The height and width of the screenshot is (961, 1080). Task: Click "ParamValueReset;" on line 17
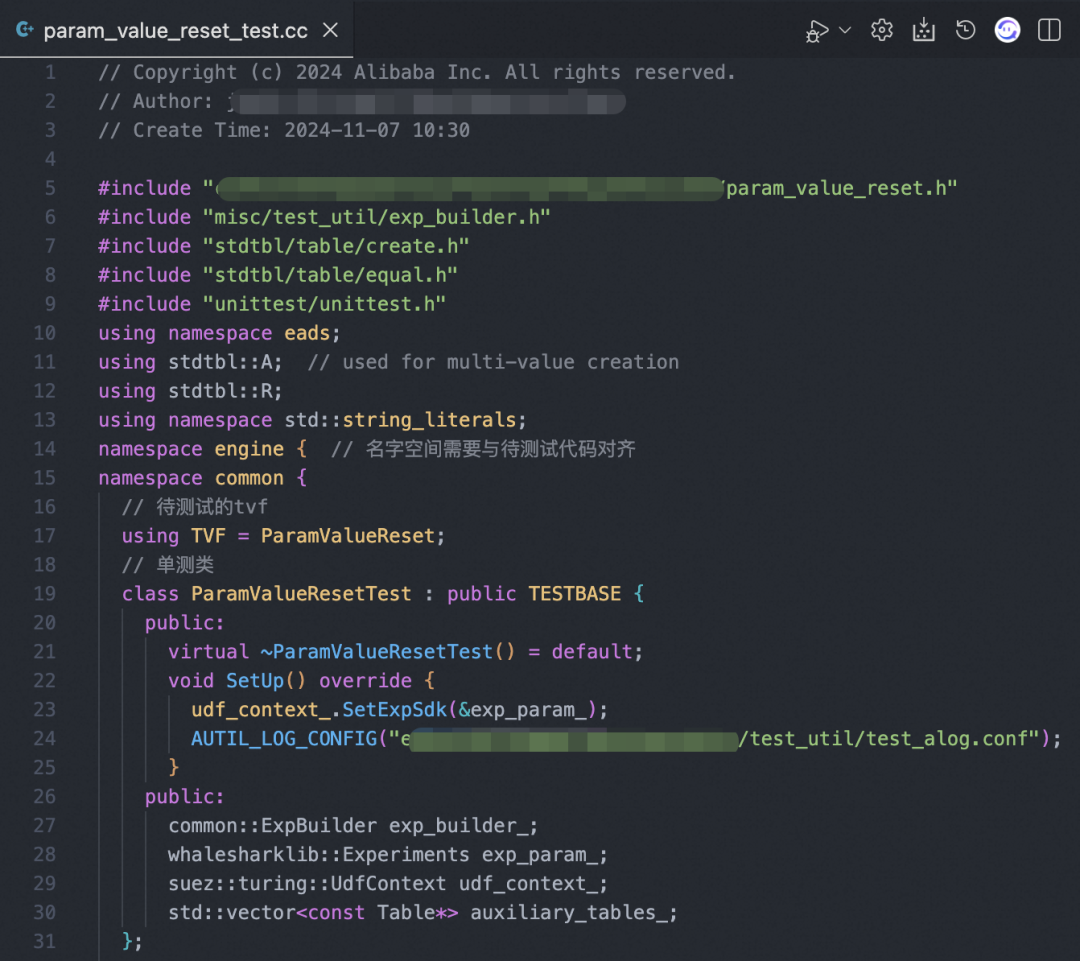tap(353, 536)
